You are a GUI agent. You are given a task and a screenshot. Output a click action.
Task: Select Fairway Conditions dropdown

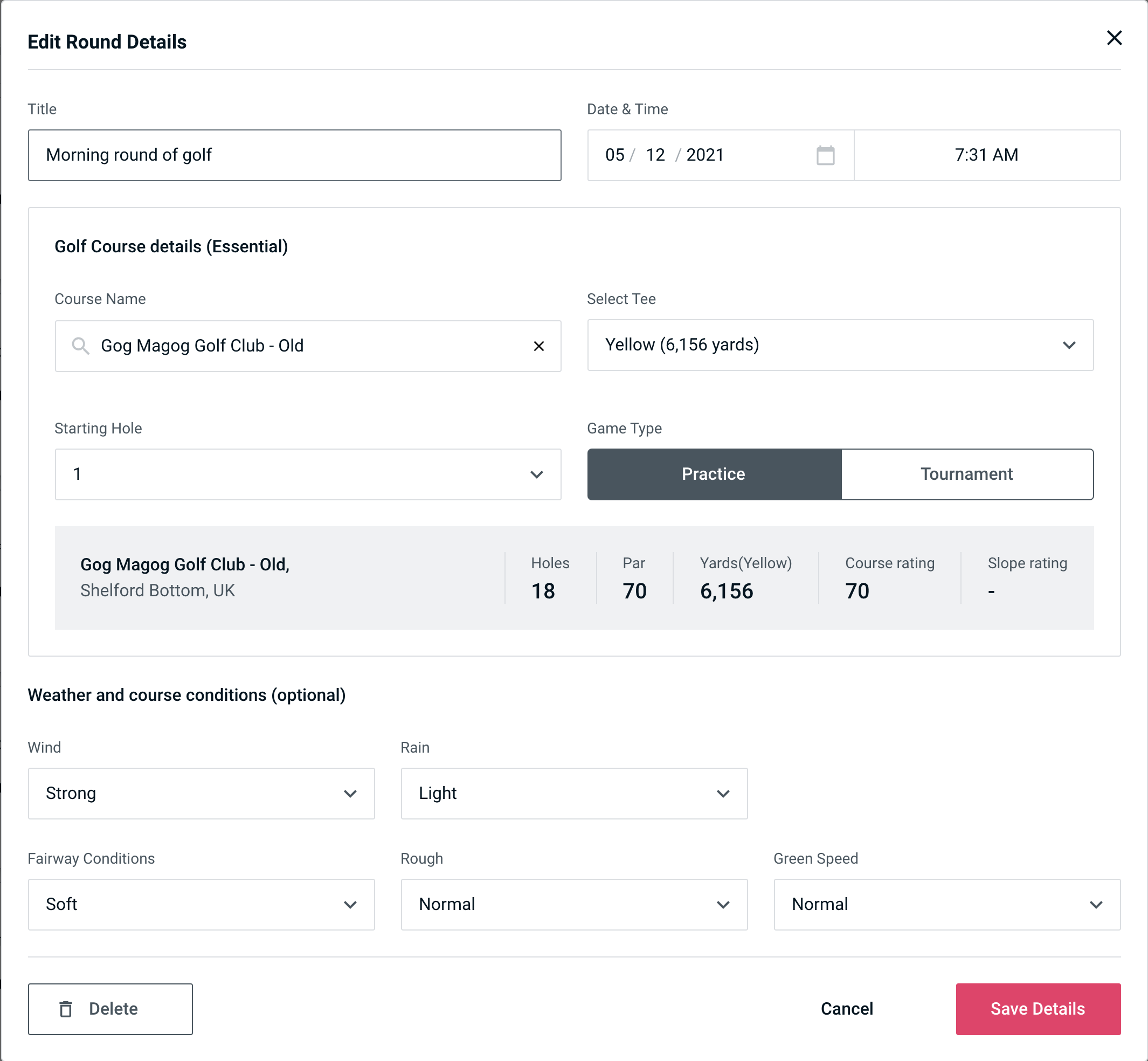point(201,904)
